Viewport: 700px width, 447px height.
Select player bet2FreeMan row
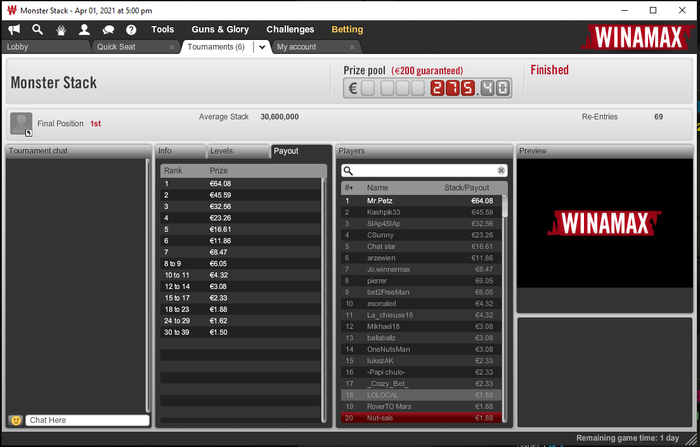[421, 292]
